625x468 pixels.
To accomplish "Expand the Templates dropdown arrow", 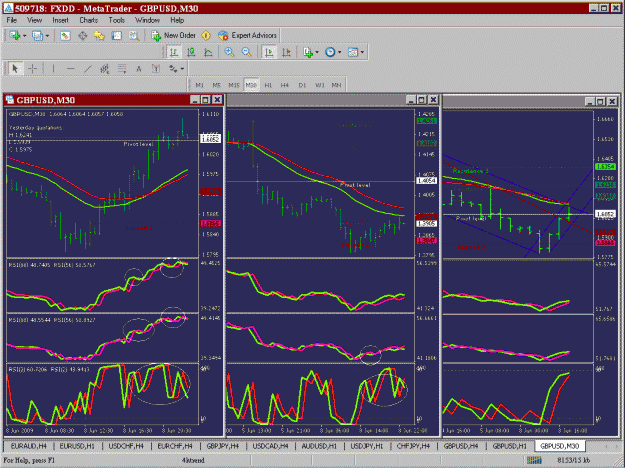I will point(362,52).
